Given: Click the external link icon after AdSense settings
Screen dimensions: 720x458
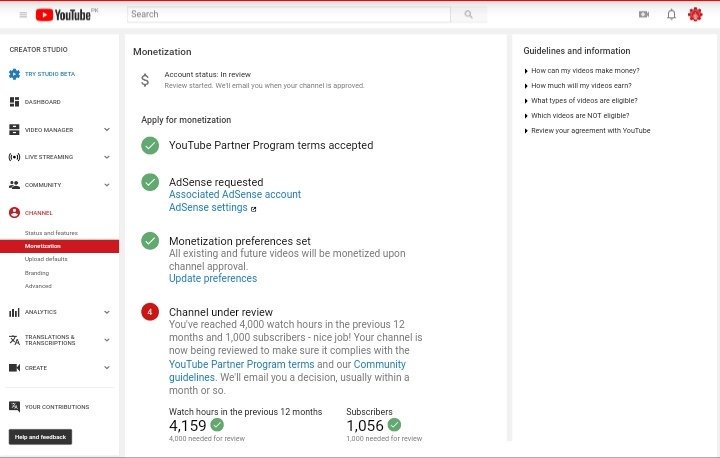Looking at the screenshot, I should point(253,209).
